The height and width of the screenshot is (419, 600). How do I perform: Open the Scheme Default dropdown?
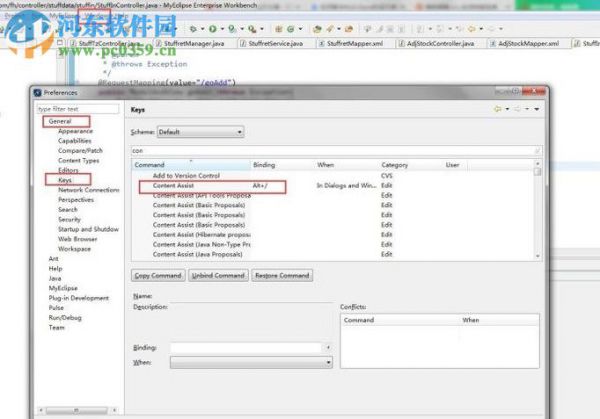pyautogui.click(x=201, y=132)
